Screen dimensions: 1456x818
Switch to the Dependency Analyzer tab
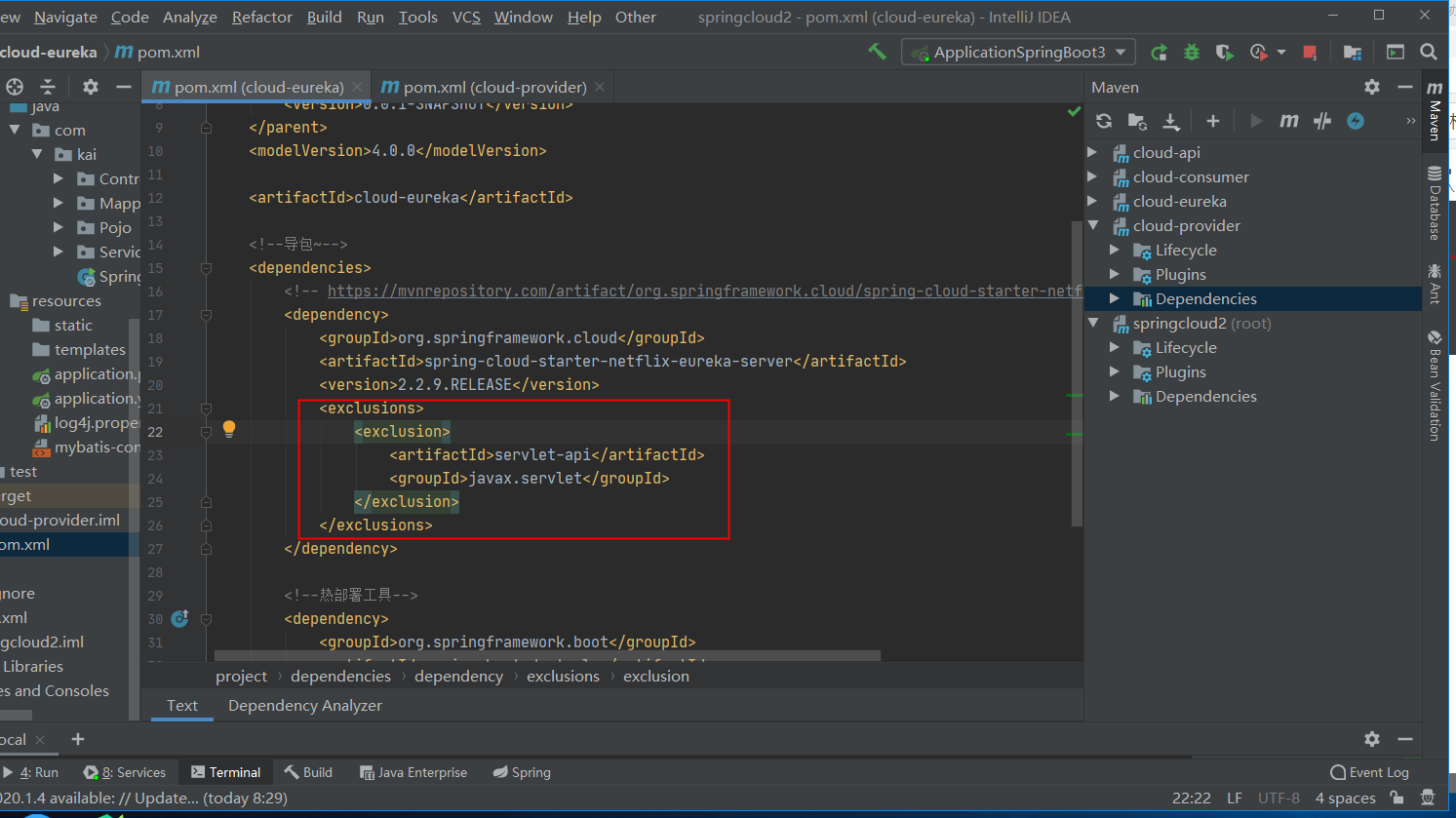[305, 705]
